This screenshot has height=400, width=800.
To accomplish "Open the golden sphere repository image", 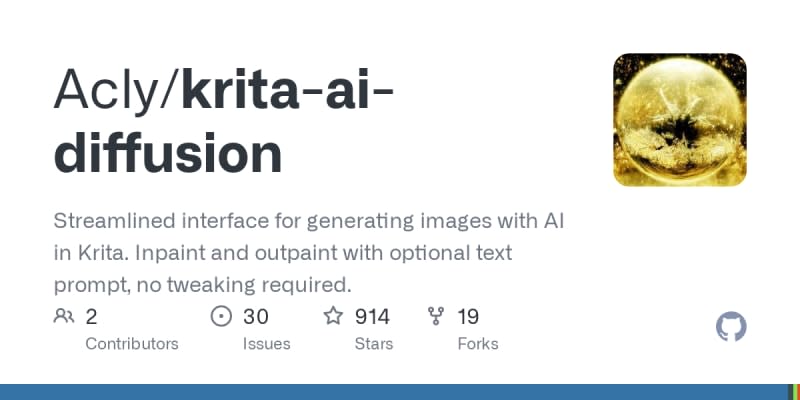I will [x=679, y=120].
